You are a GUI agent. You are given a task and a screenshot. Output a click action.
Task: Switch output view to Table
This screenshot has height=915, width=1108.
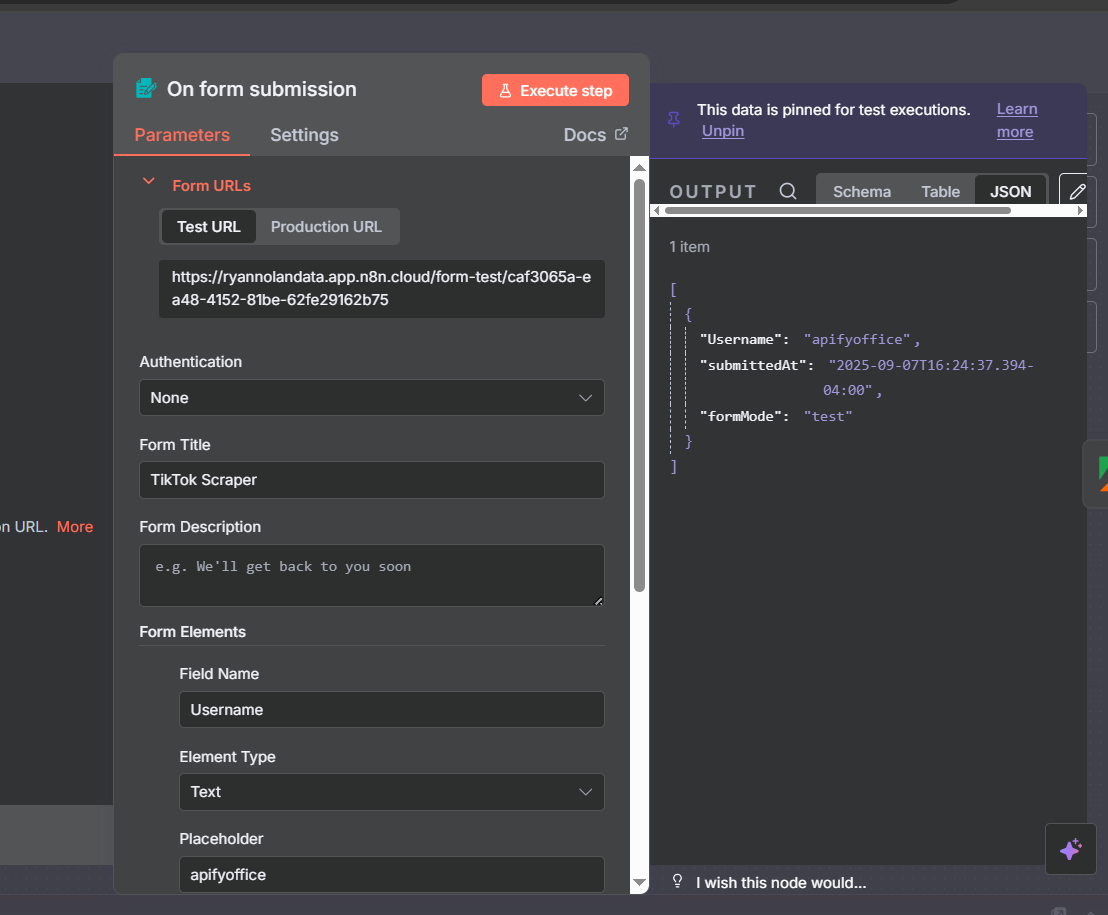click(940, 191)
